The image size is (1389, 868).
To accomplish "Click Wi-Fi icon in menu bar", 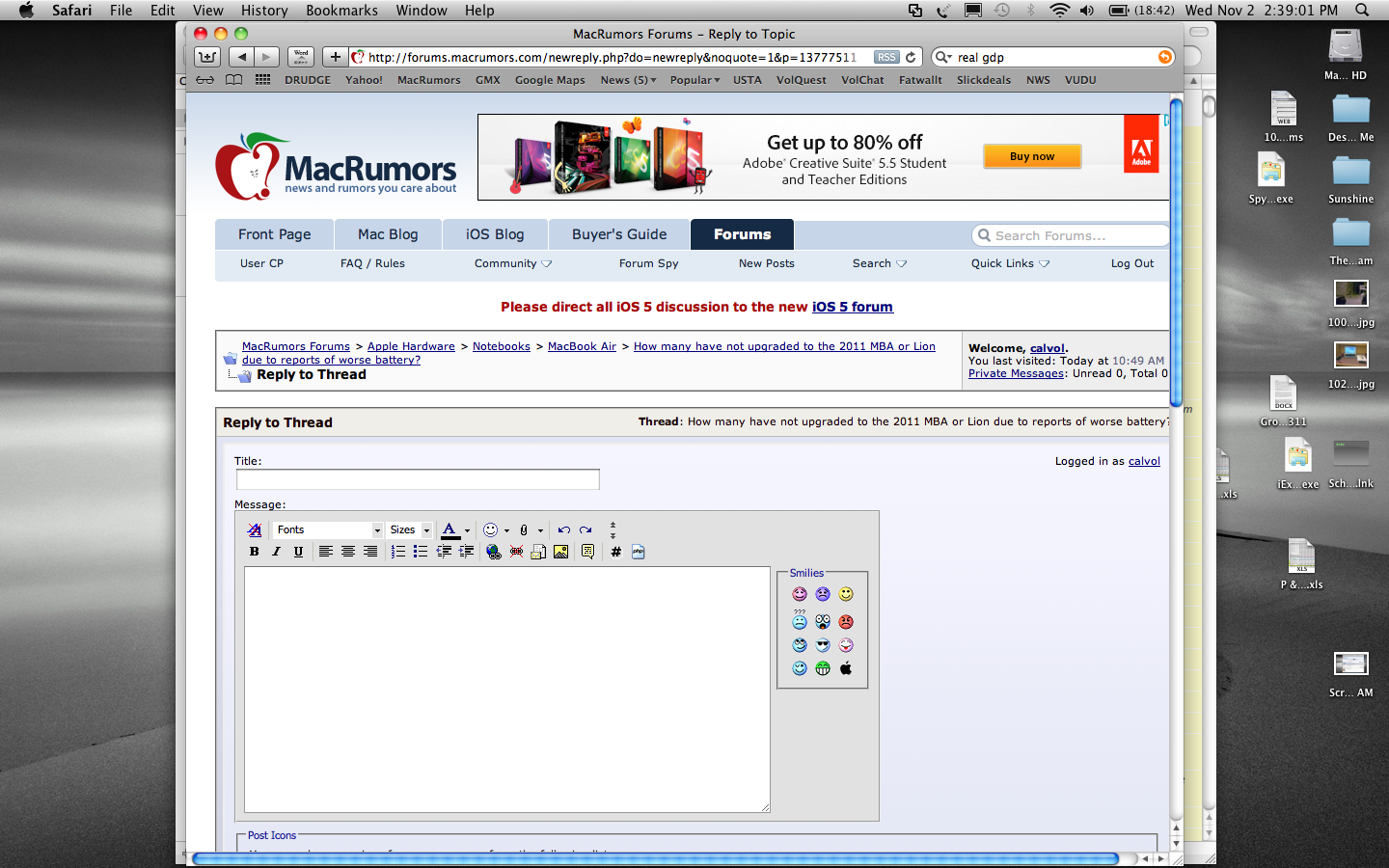I will click(x=1059, y=11).
